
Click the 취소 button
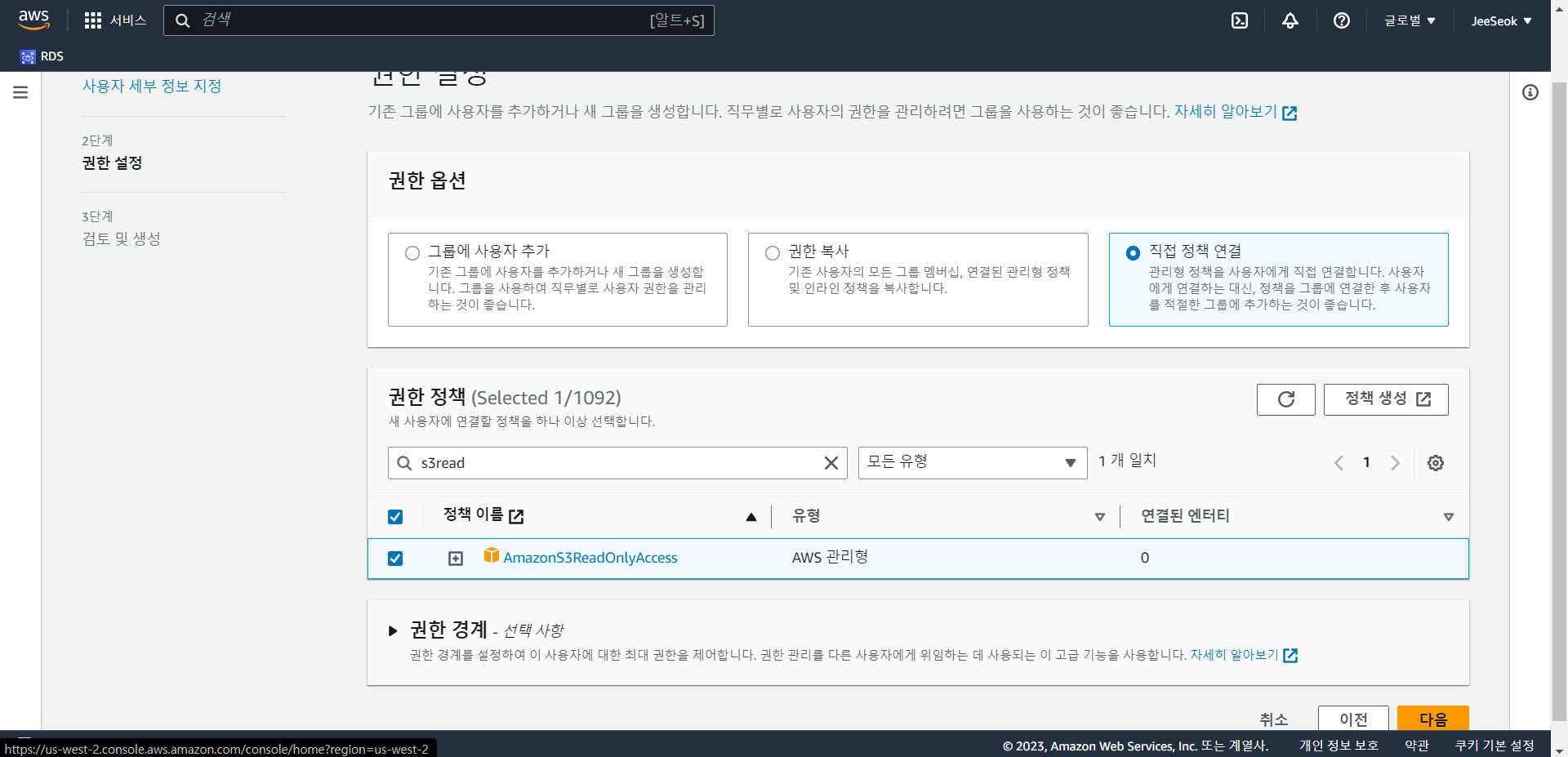click(1273, 719)
